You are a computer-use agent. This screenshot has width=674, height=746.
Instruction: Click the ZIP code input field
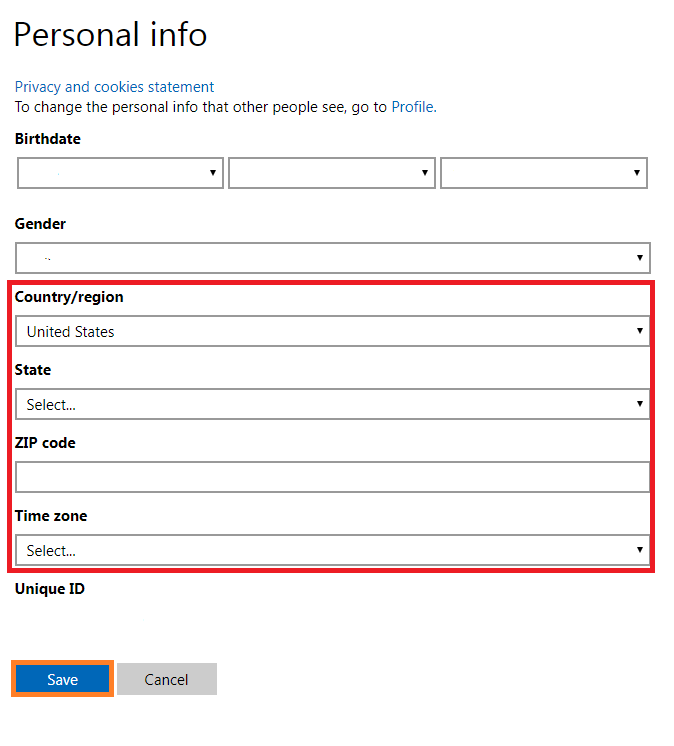[332, 477]
